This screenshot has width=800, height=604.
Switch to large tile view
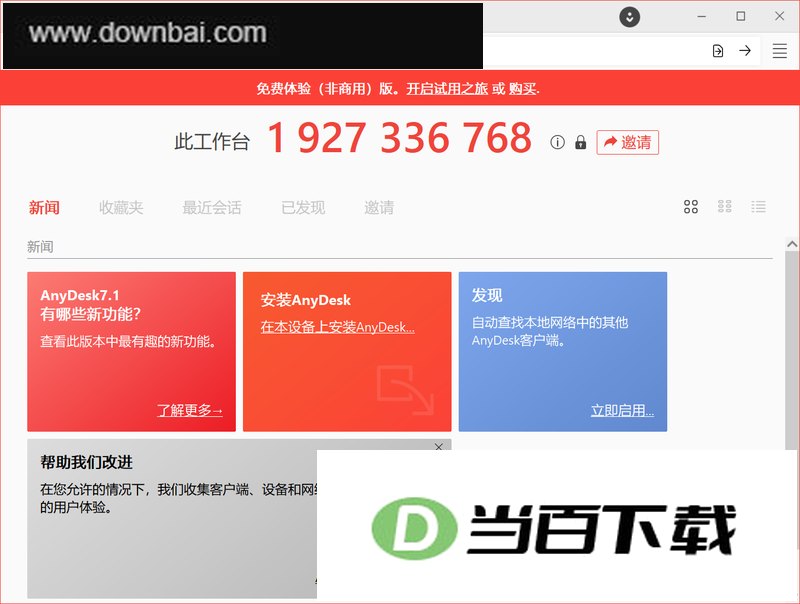(691, 207)
